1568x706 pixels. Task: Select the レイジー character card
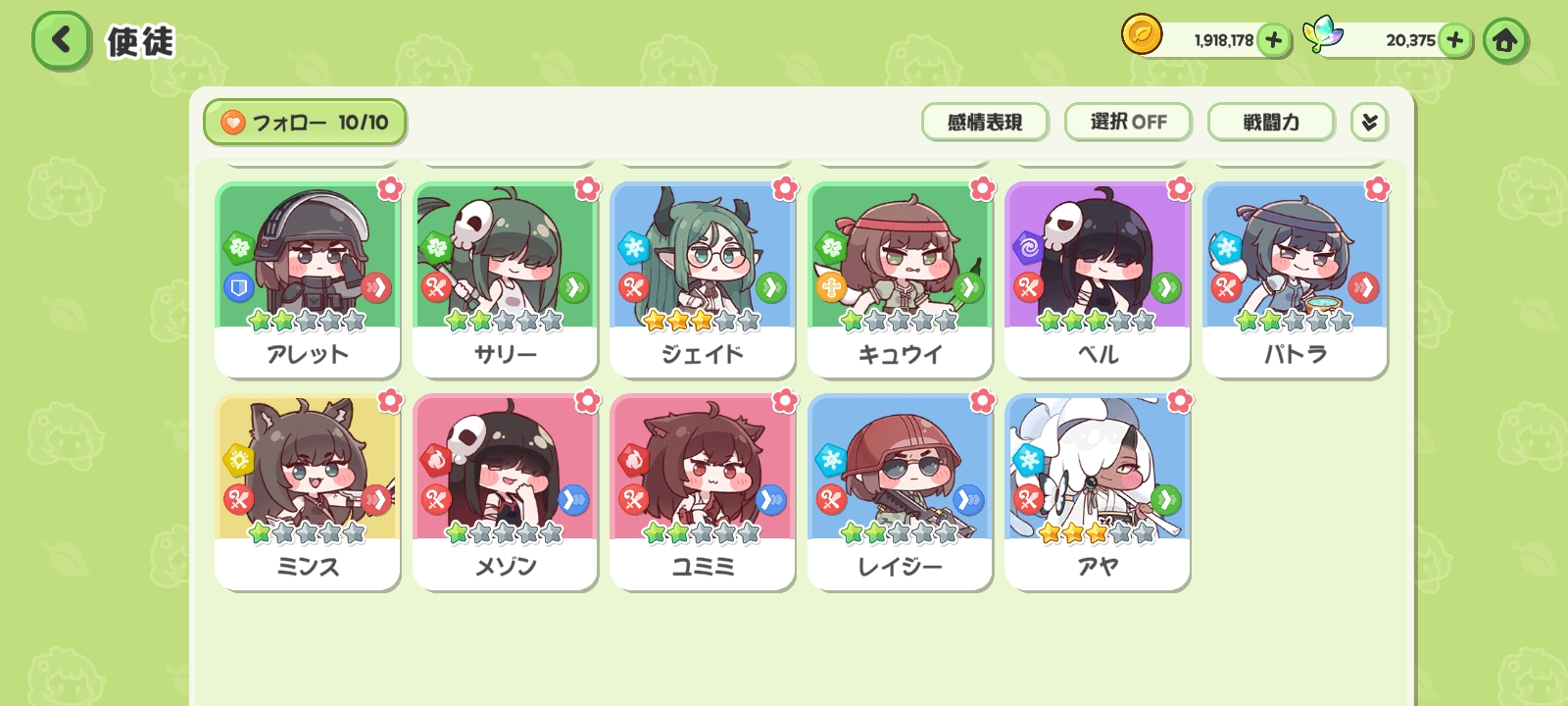click(x=900, y=492)
